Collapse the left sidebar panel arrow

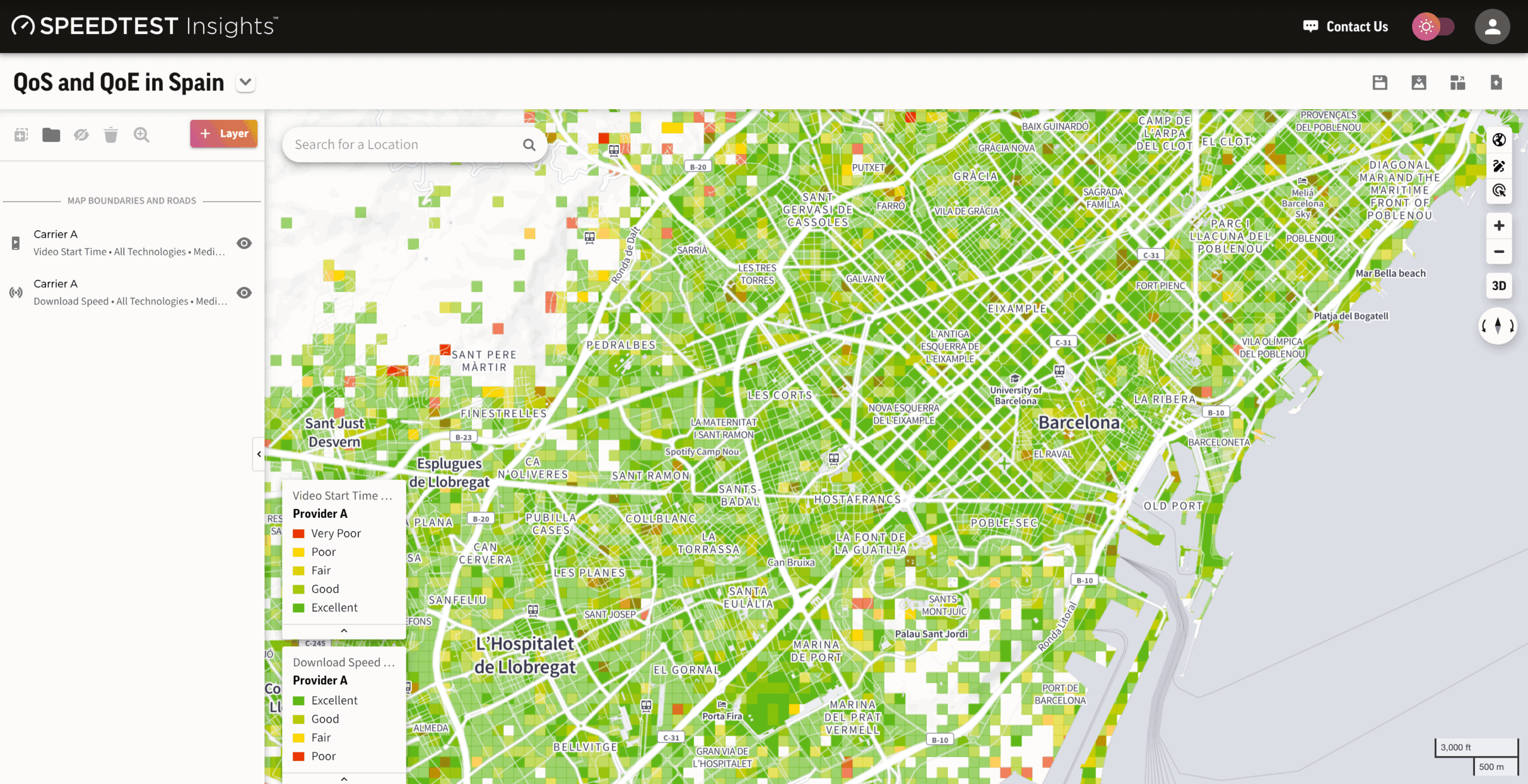[259, 454]
